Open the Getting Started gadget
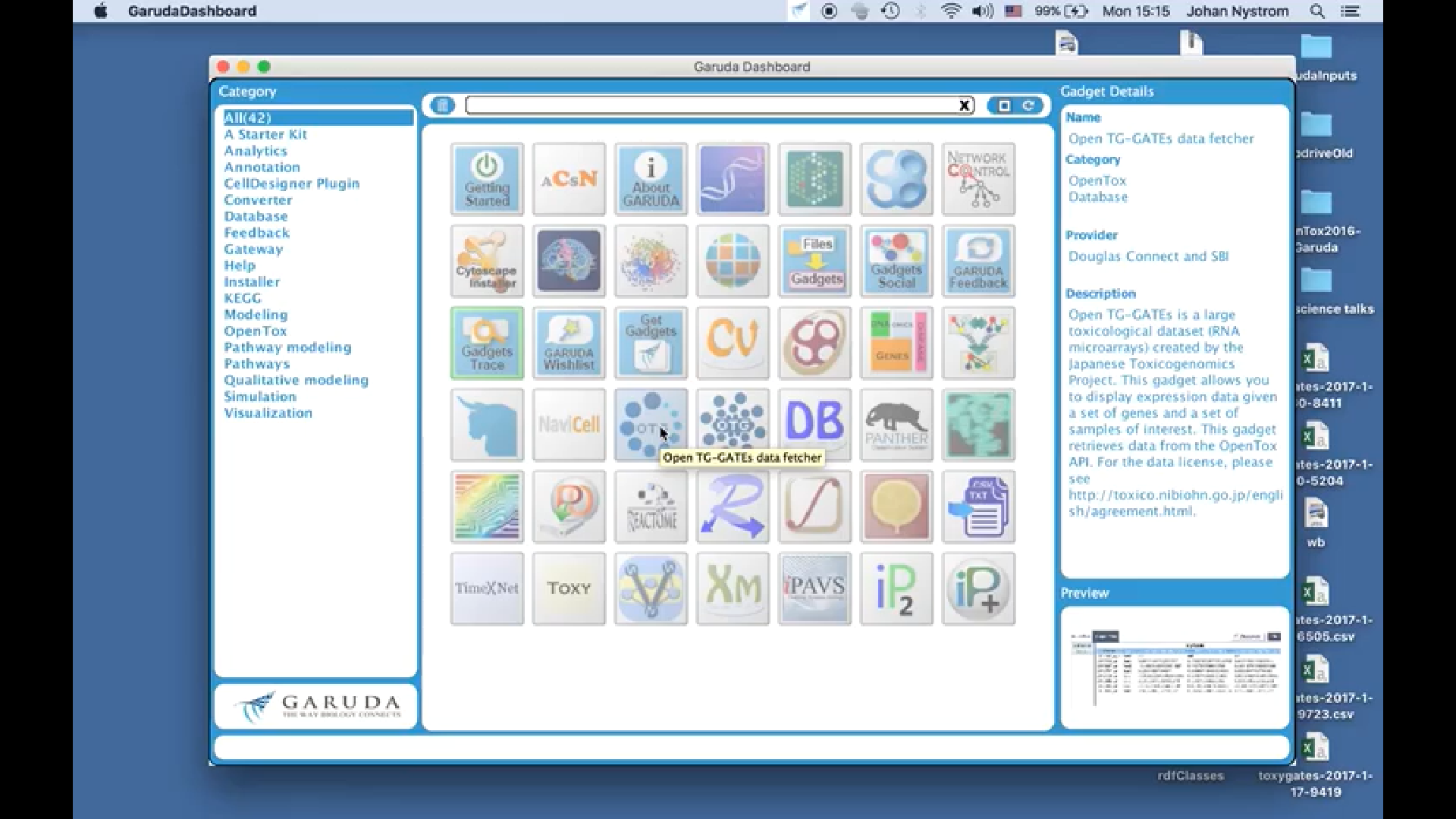 coord(487,179)
